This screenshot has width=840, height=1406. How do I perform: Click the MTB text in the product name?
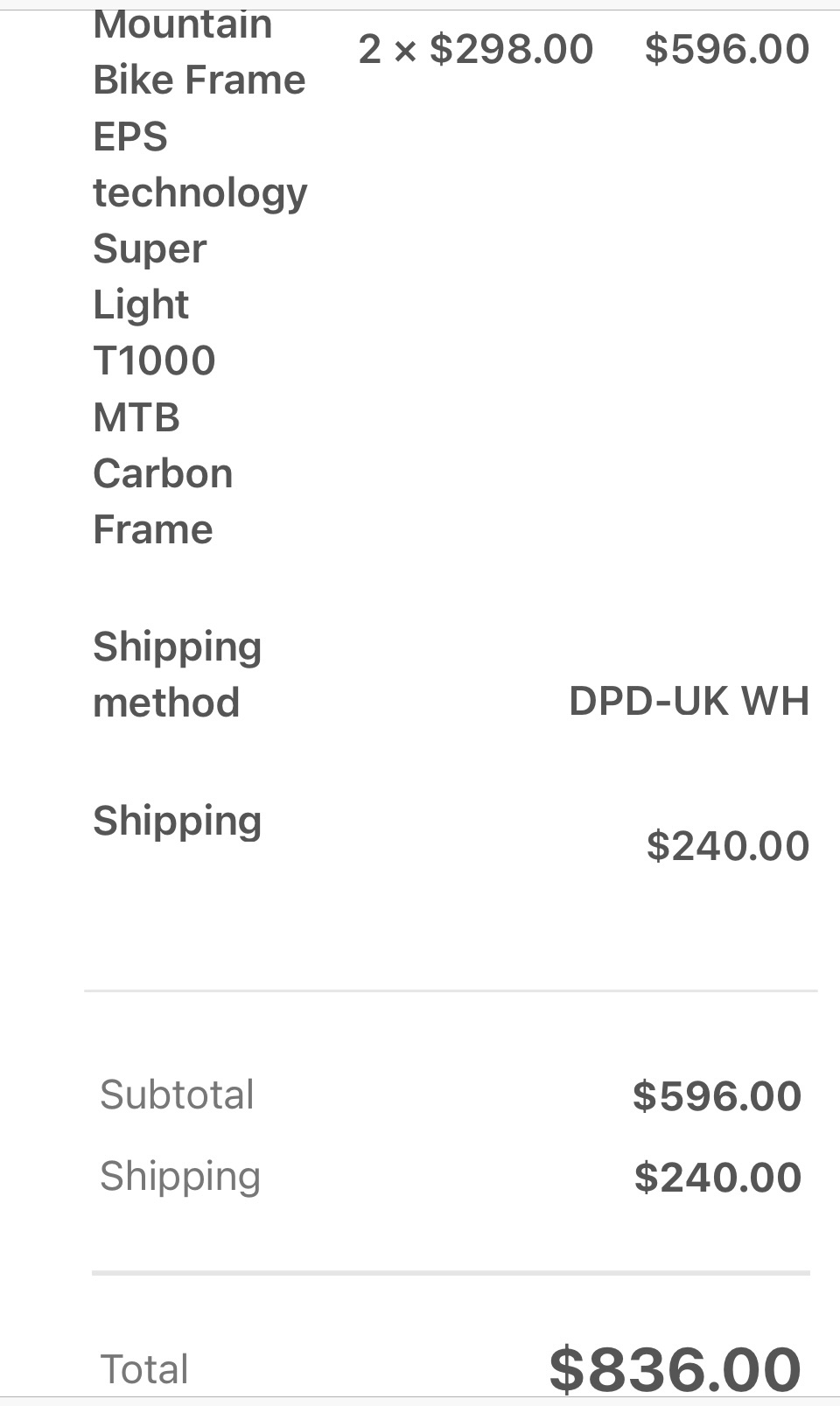pyautogui.click(x=136, y=417)
